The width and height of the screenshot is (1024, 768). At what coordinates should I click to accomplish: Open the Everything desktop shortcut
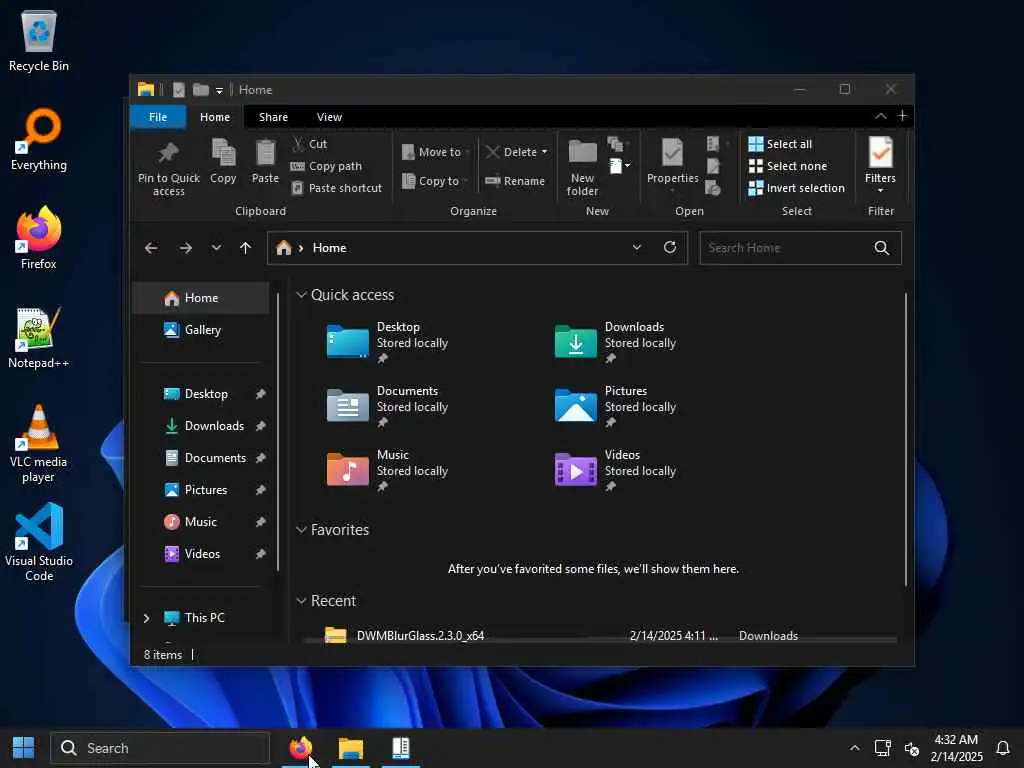(x=39, y=140)
